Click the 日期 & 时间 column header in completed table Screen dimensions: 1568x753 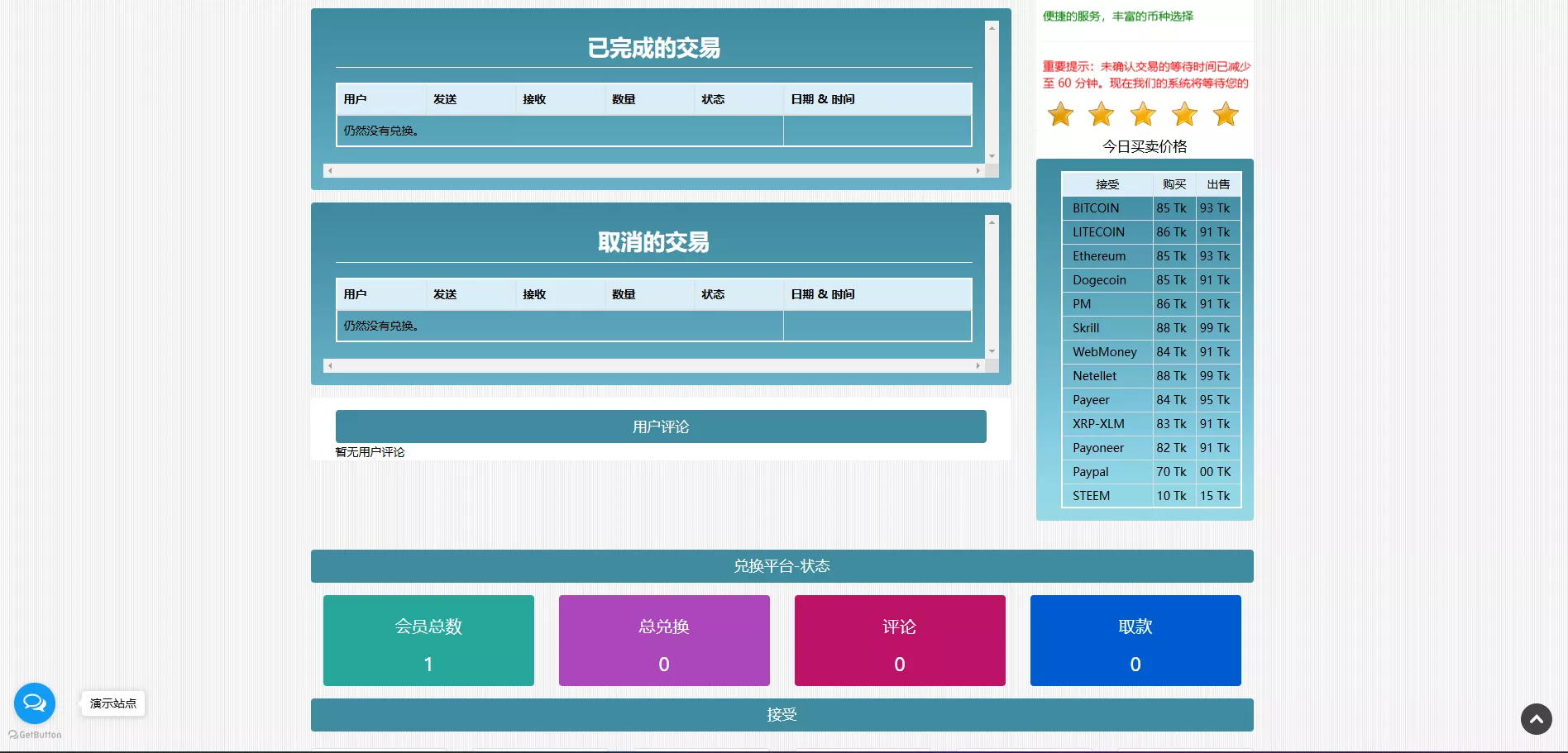click(823, 99)
